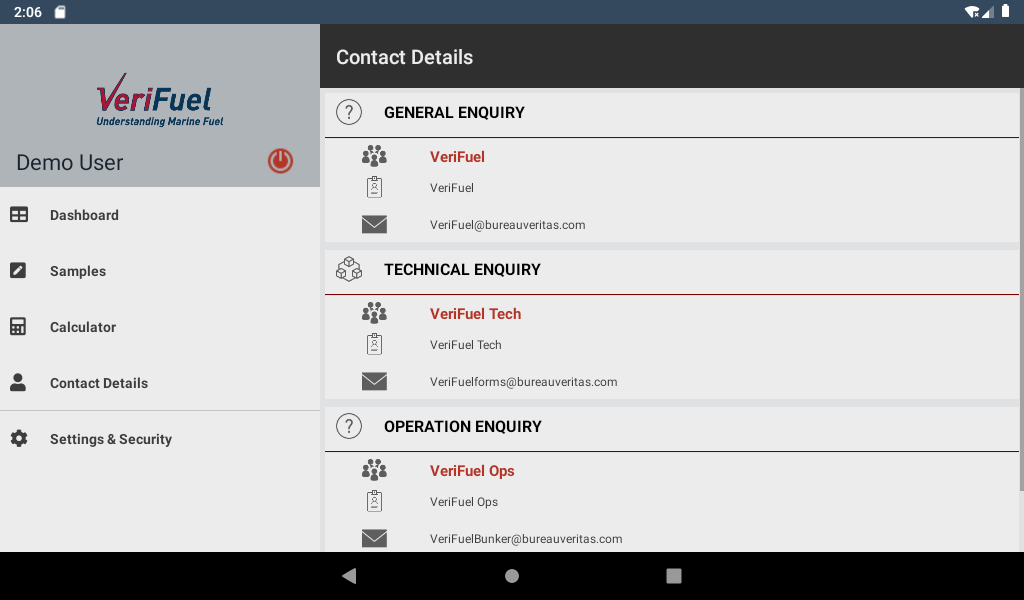1024x600 pixels.
Task: Click the Operation Enquiry question mark icon
Action: click(x=349, y=426)
